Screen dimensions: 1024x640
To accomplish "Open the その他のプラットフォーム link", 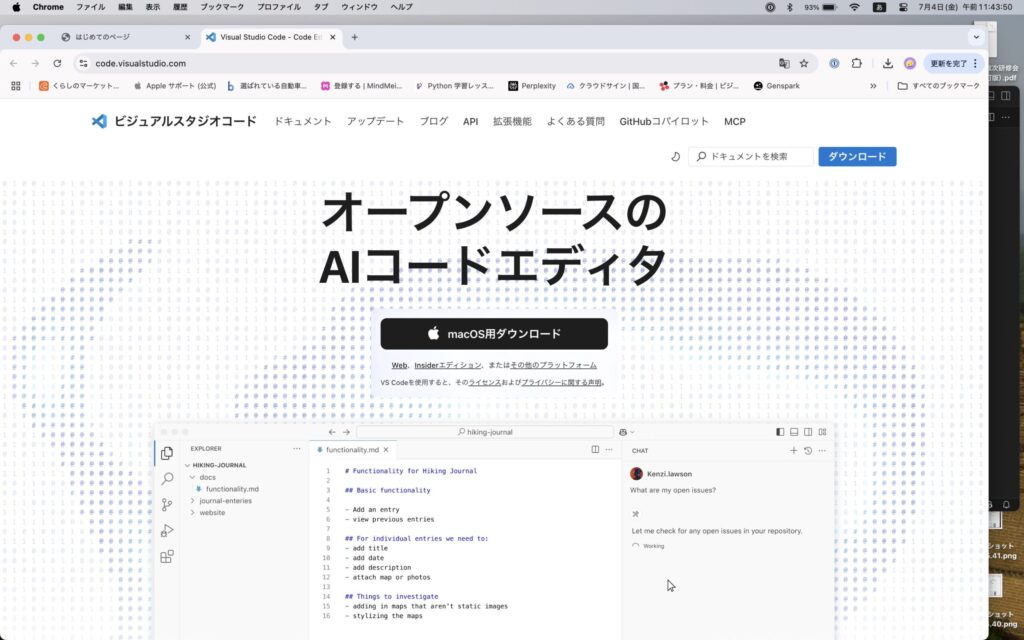I will 553,365.
